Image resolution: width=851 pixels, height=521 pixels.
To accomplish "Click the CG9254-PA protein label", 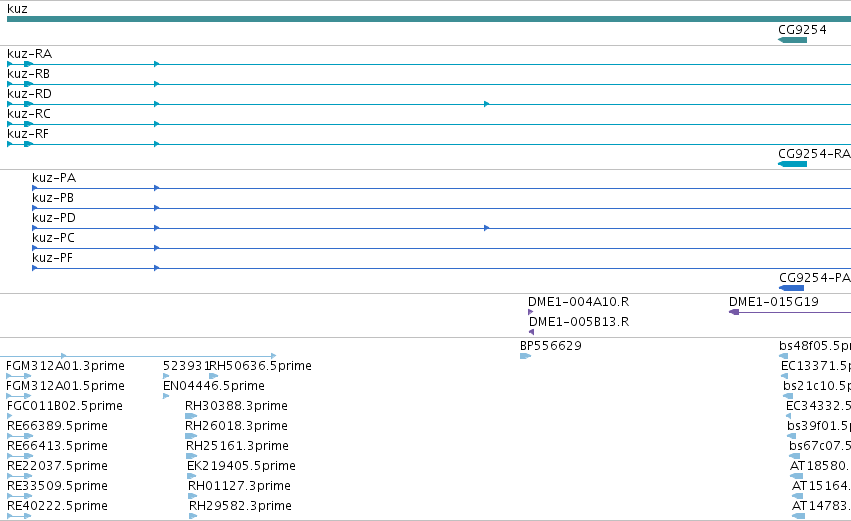I will (815, 278).
